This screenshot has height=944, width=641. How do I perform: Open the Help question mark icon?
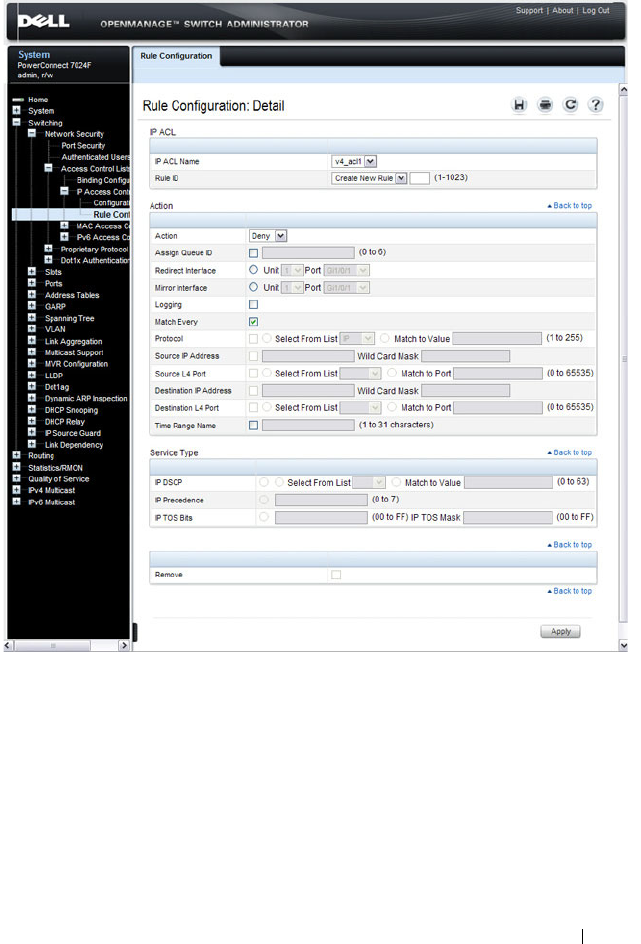(x=595, y=105)
